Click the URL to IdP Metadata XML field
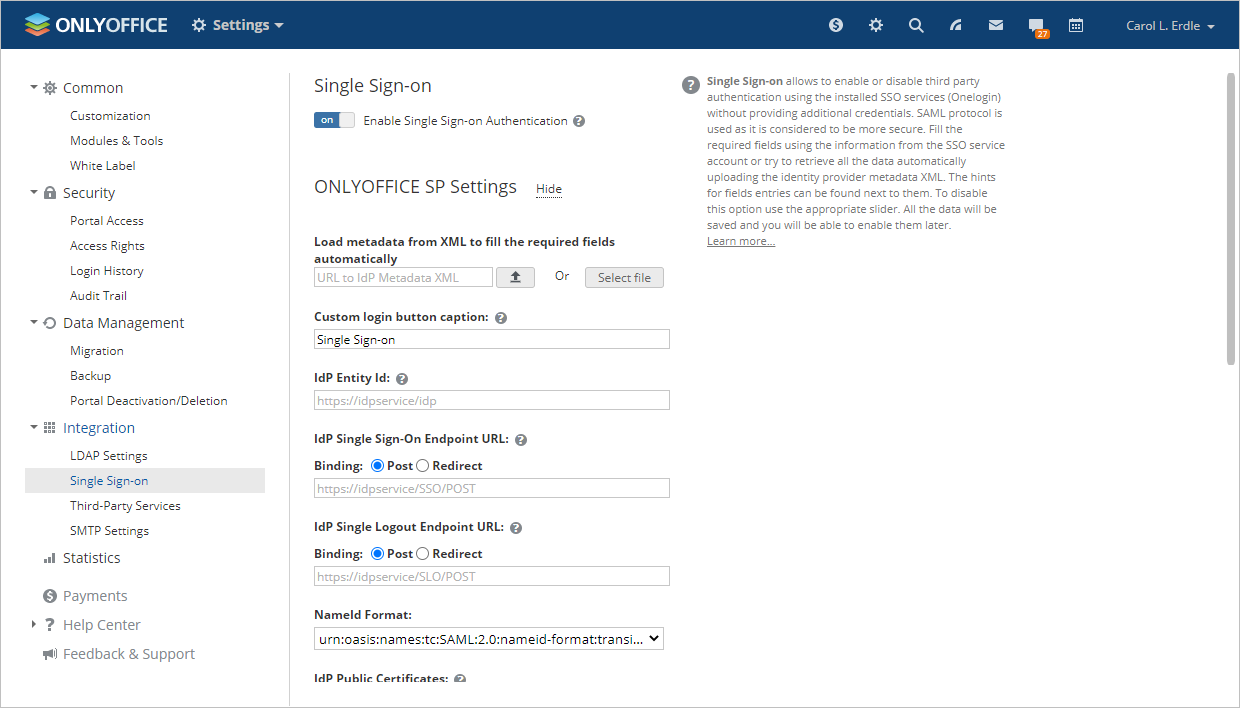 (x=403, y=277)
